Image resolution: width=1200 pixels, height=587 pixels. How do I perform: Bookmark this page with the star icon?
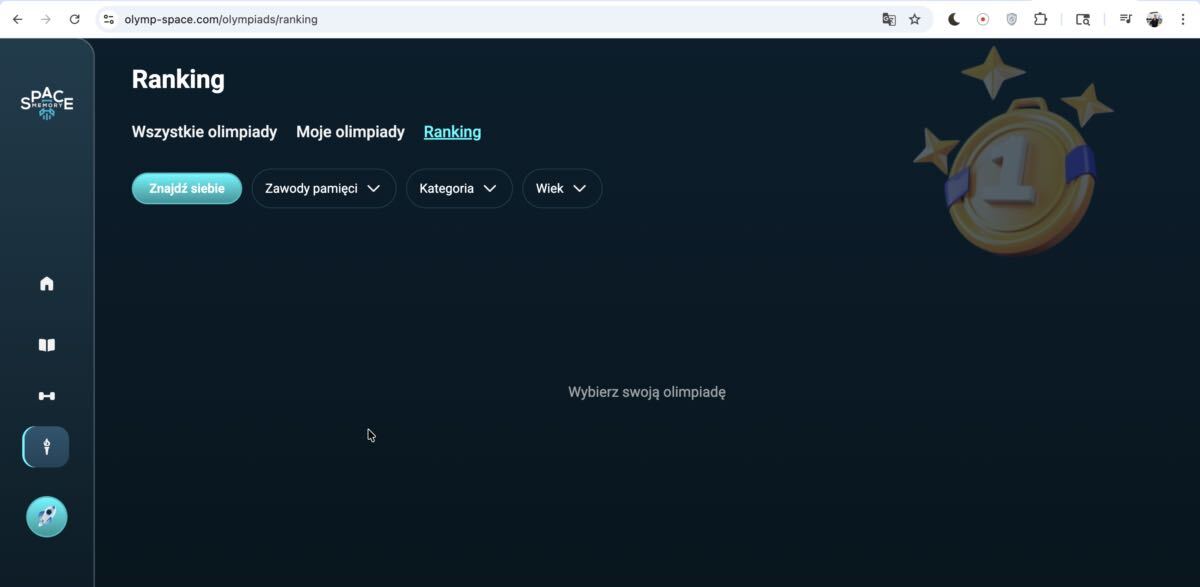click(x=914, y=19)
